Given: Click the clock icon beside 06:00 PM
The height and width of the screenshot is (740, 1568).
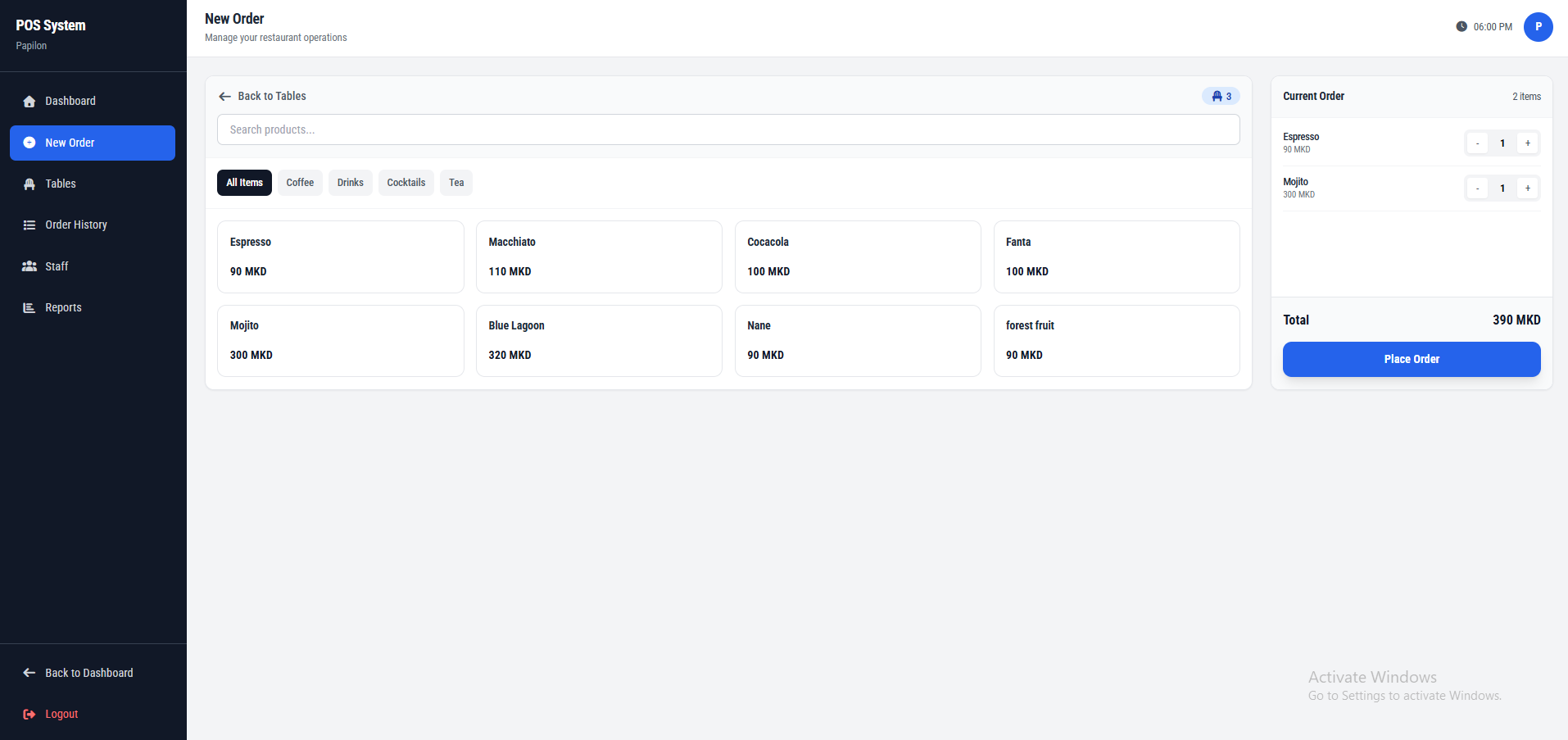Looking at the screenshot, I should [1462, 26].
